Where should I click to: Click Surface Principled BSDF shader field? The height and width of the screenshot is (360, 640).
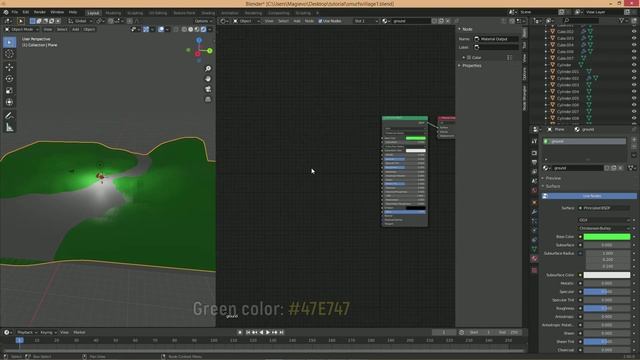[x=604, y=208]
